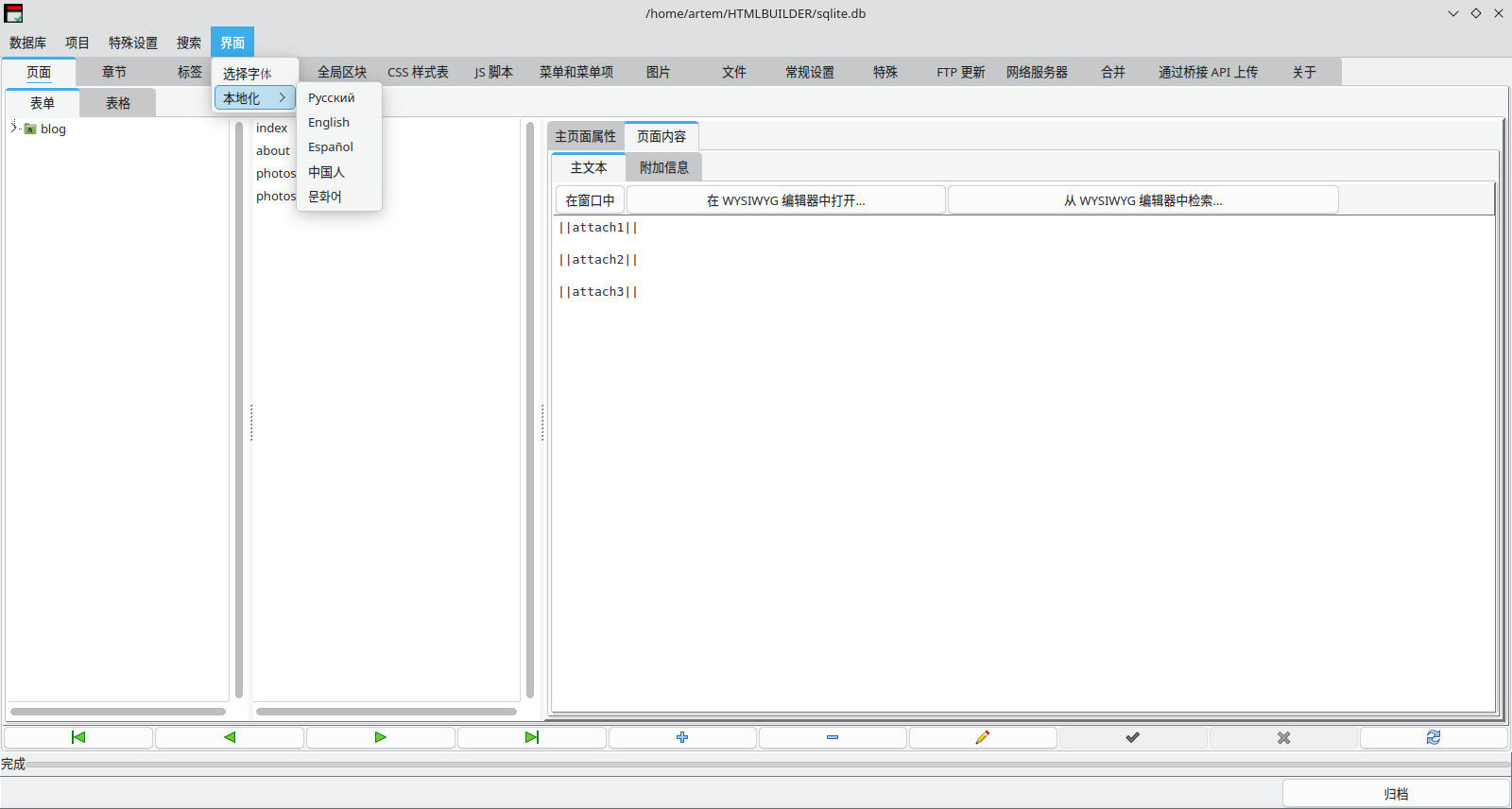Viewport: 1512px width, 809px height.
Task: Edit record with pencil icon
Action: [x=983, y=737]
